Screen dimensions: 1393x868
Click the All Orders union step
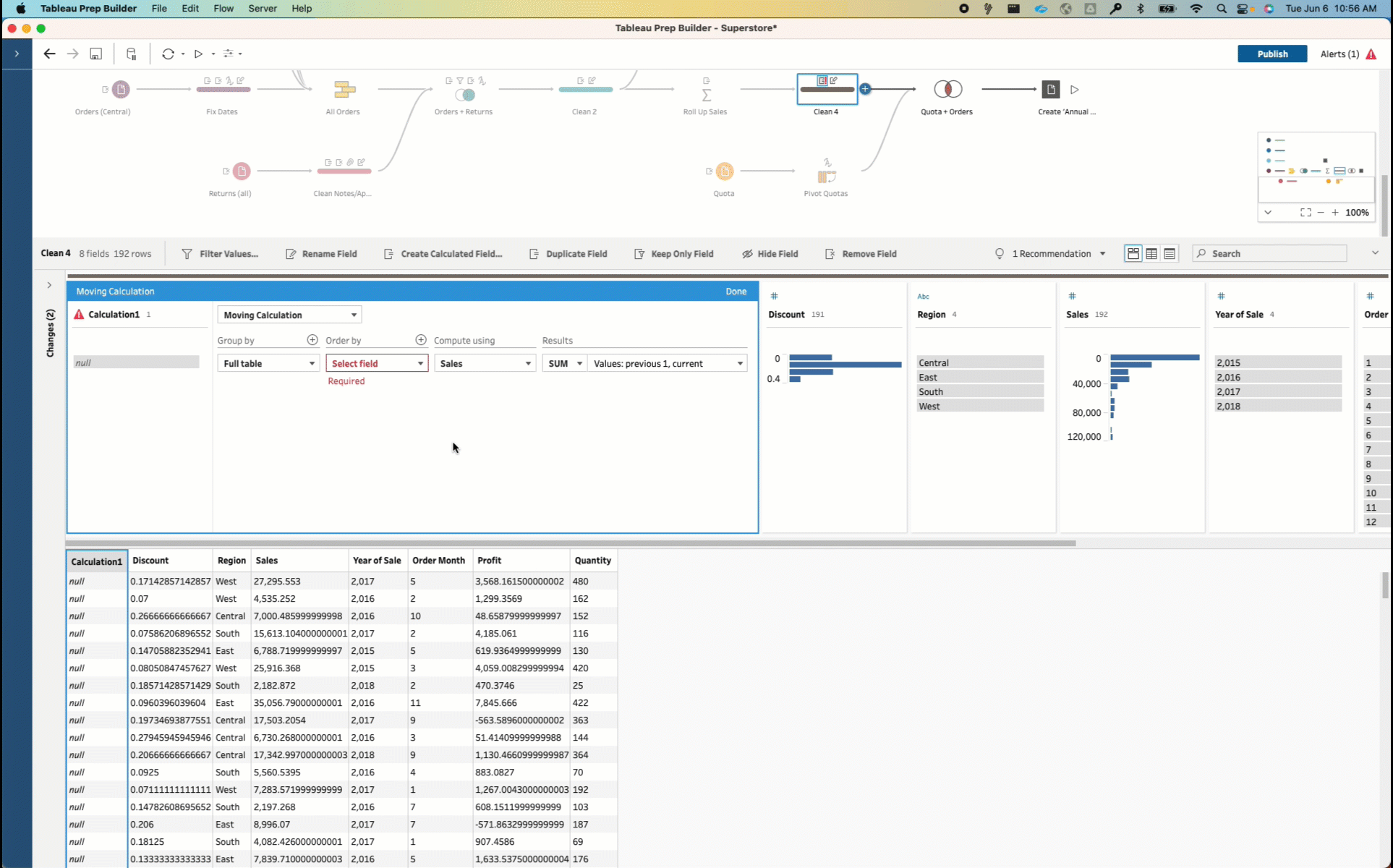click(x=344, y=90)
